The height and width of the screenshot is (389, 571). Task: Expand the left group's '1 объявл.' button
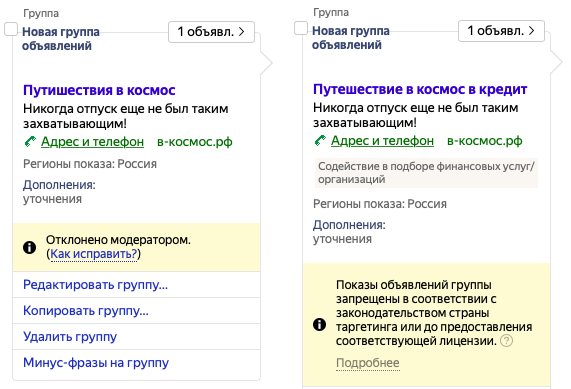(211, 32)
